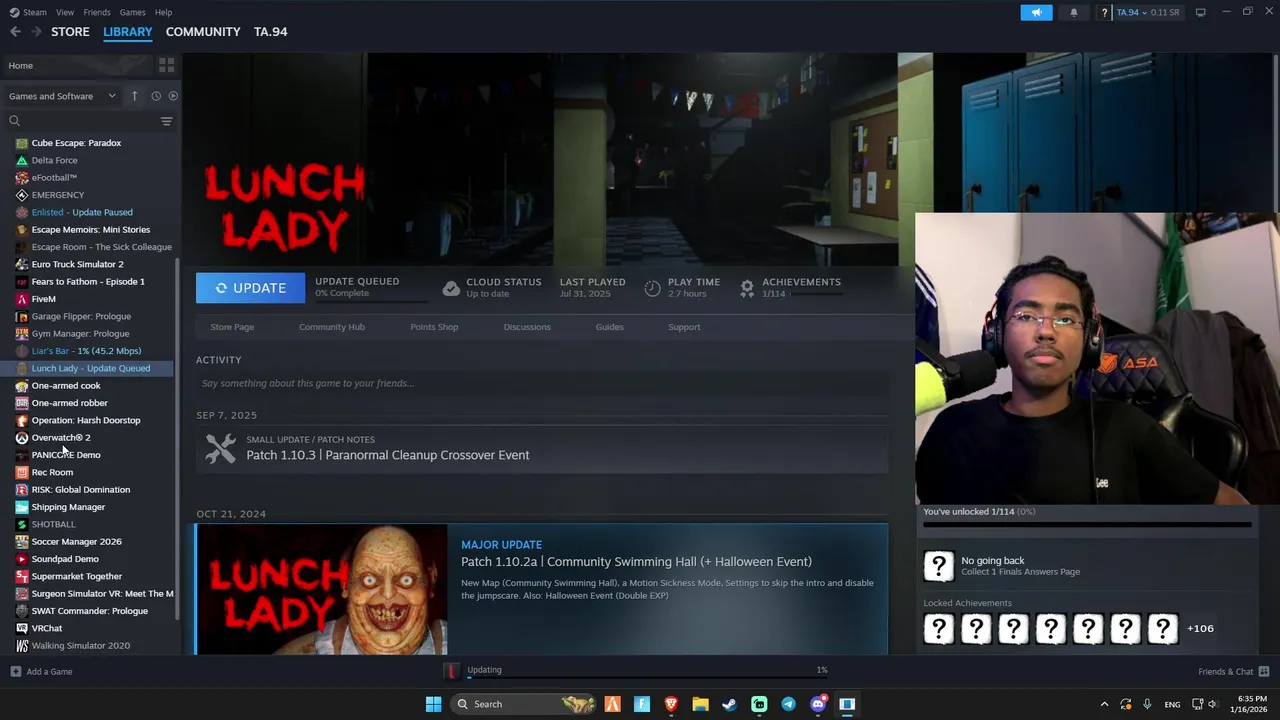Switch to the COMMUNITY tab
Viewport: 1280px width, 720px height.
click(x=203, y=32)
